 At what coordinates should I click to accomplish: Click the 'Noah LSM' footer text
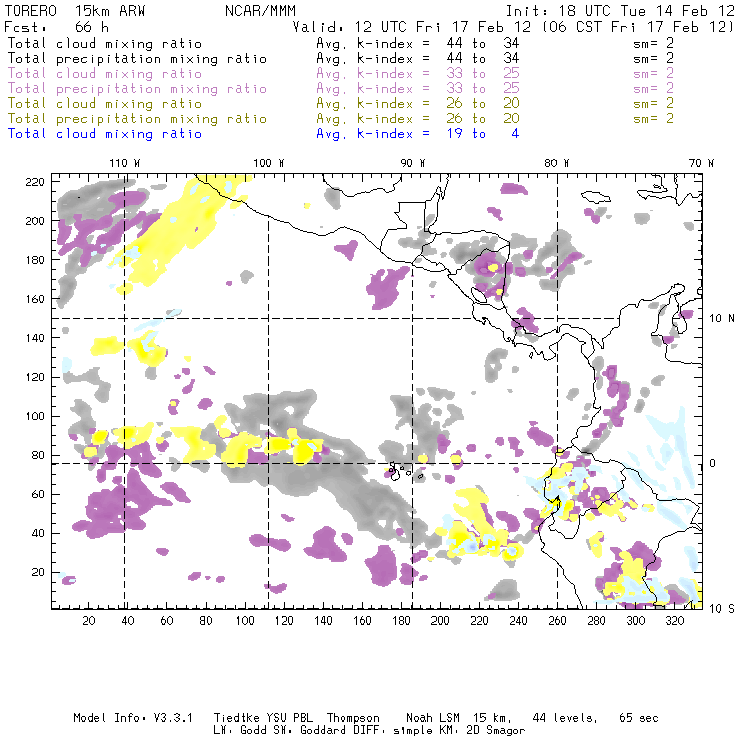pos(433,718)
